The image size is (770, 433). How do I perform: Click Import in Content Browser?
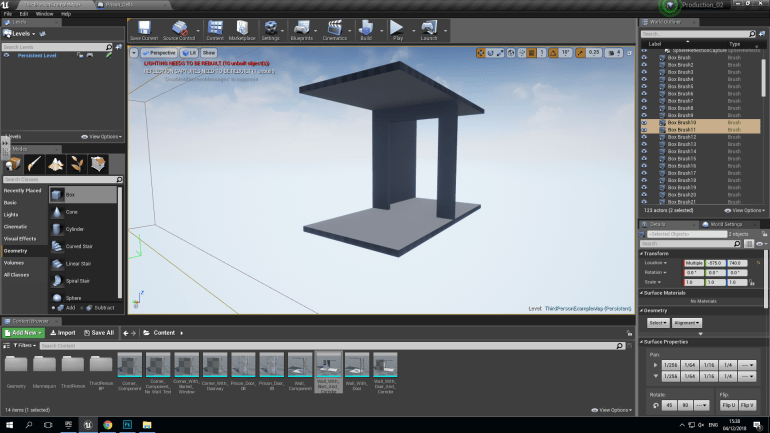pos(63,333)
